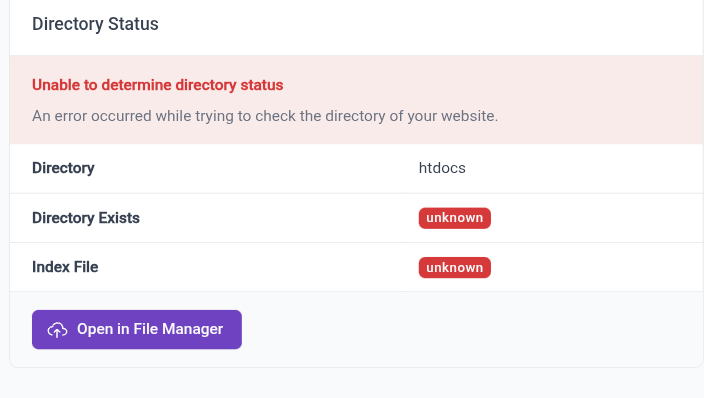Click the Directory Exists row label
The image size is (704, 398).
click(x=86, y=218)
